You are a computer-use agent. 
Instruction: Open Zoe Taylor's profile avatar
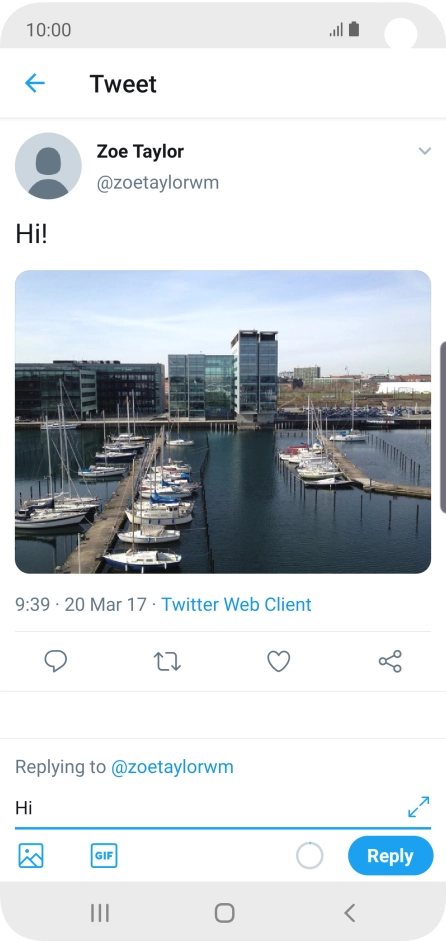48,166
